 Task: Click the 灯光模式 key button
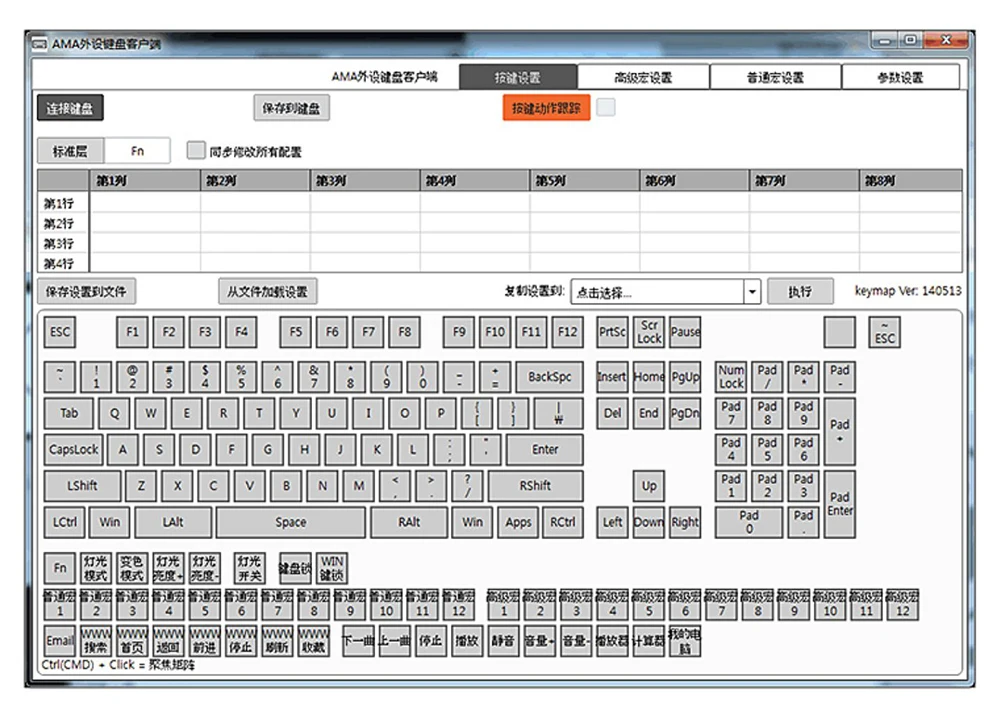coord(96,567)
